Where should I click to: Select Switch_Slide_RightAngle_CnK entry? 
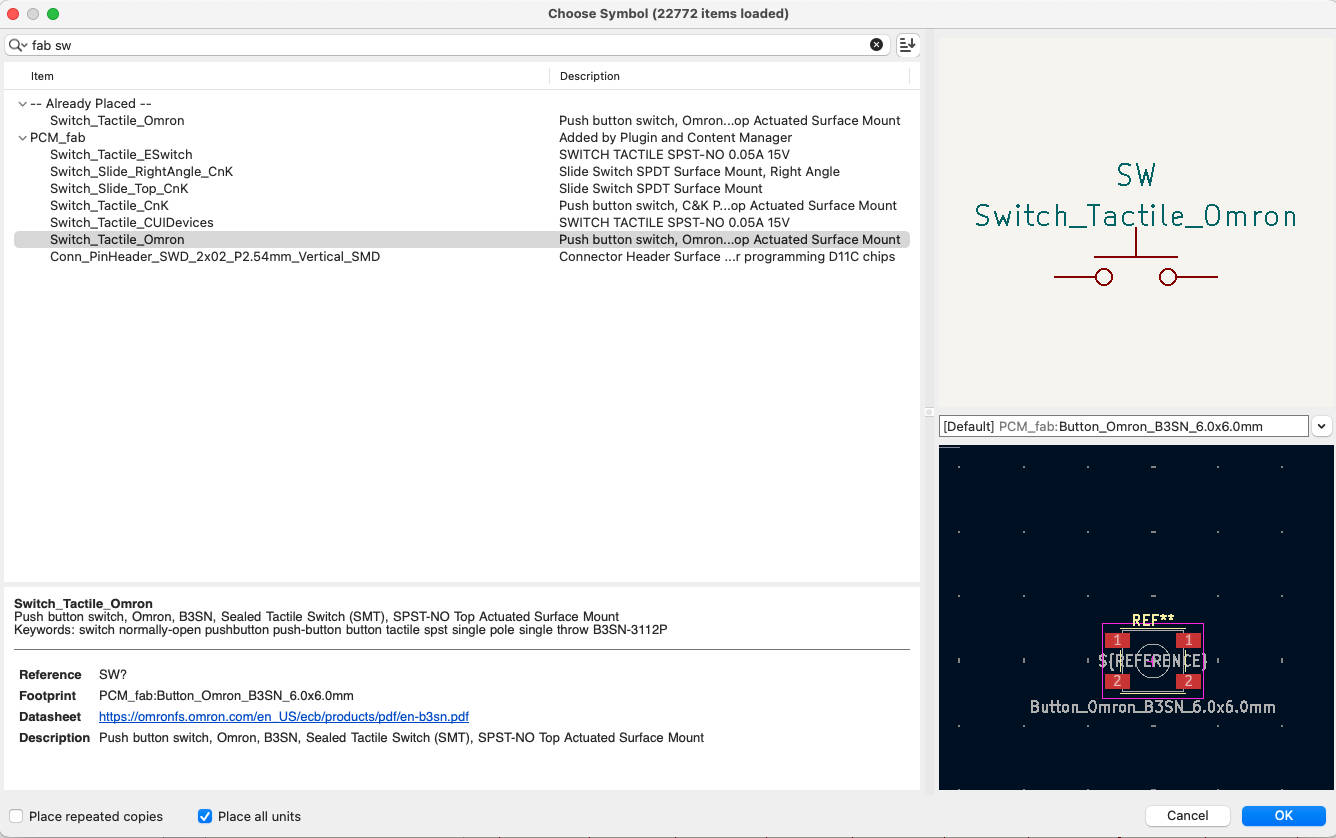pos(141,172)
